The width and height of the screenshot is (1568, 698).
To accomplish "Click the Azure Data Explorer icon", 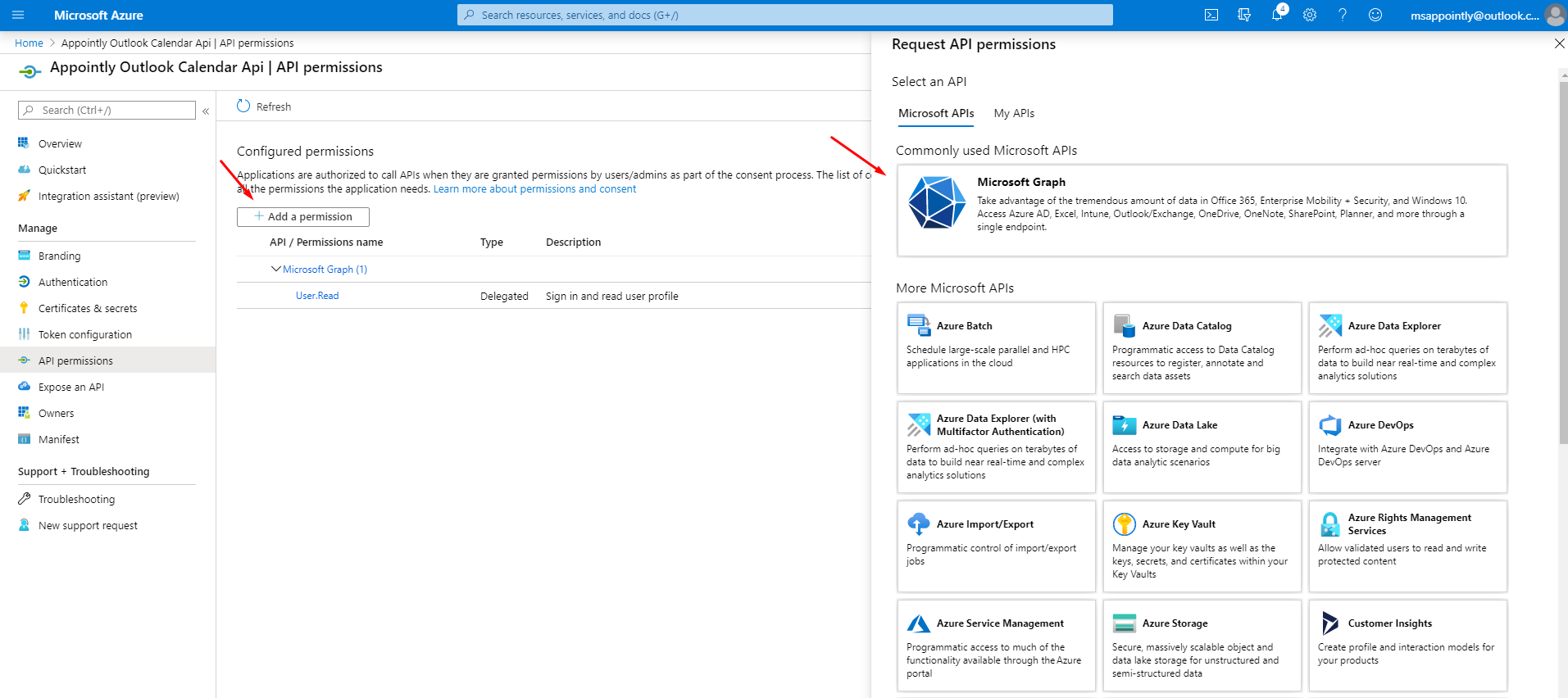I will pos(1330,325).
